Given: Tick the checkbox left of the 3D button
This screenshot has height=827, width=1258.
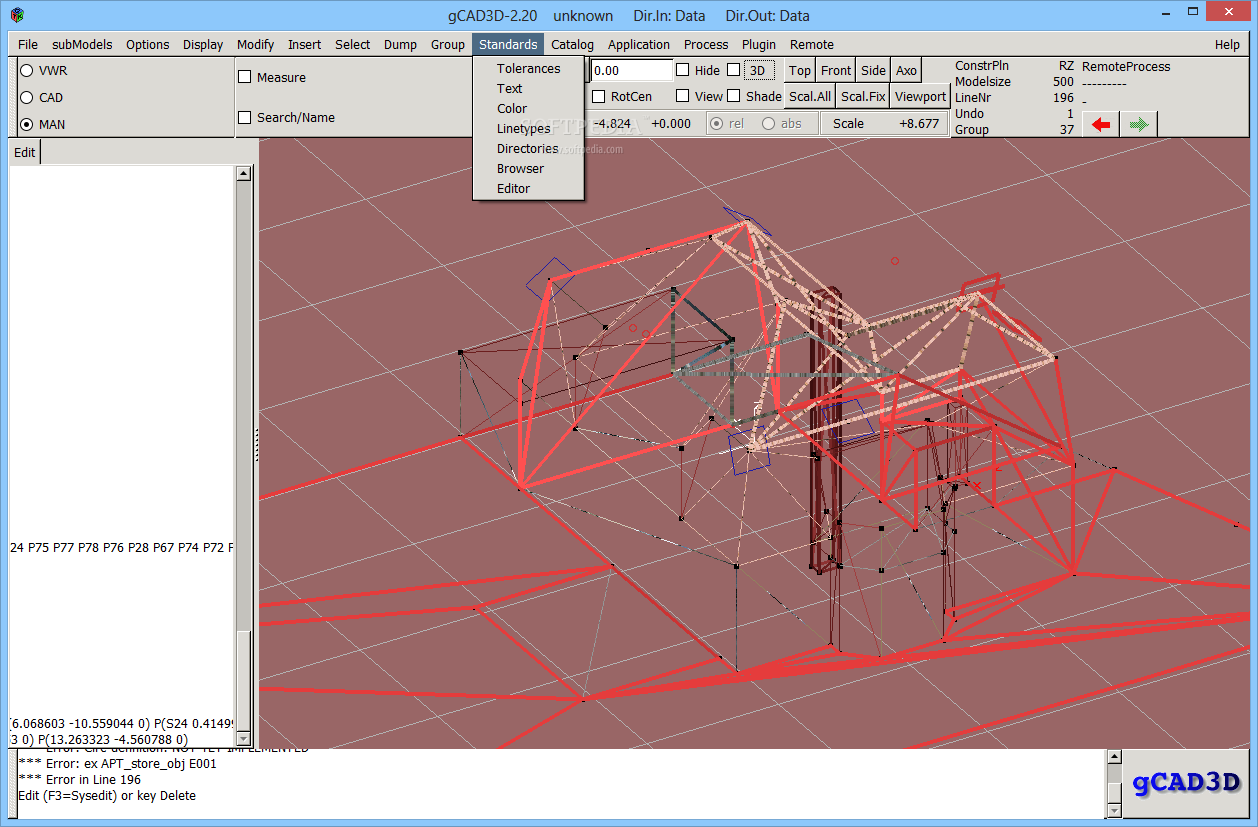Looking at the screenshot, I should tap(734, 70).
